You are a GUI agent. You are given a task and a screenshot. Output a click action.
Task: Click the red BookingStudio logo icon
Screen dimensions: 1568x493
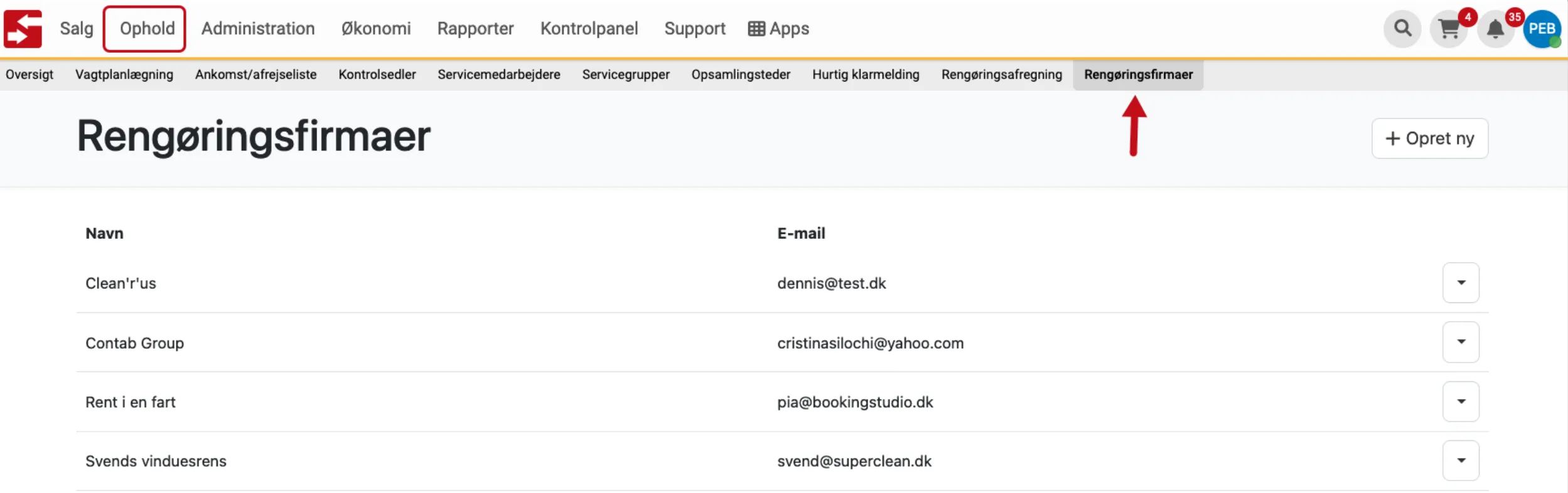tap(23, 29)
